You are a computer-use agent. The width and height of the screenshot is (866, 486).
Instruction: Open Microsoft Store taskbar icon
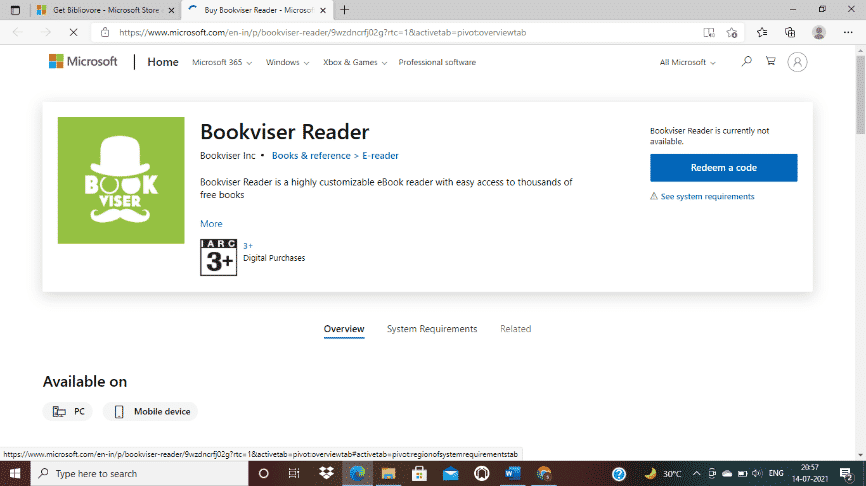coord(419,474)
